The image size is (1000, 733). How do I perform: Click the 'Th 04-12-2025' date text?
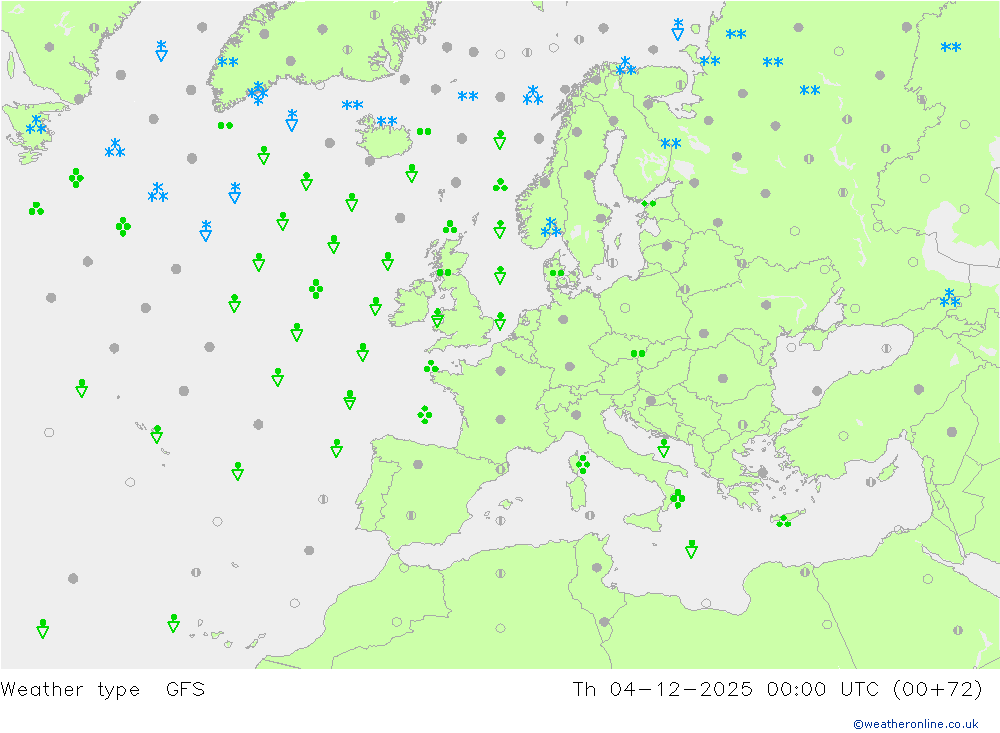[662, 689]
